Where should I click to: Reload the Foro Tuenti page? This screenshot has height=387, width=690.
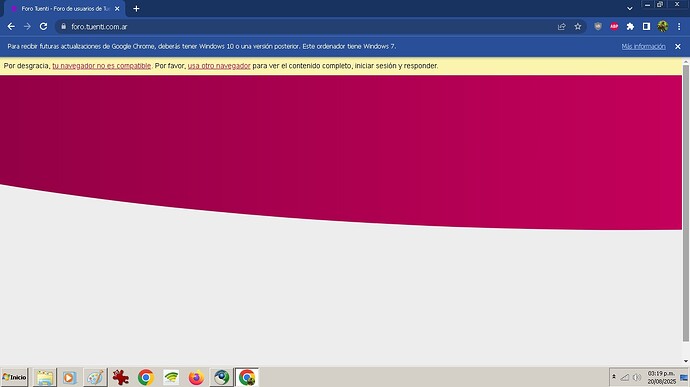click(43, 26)
